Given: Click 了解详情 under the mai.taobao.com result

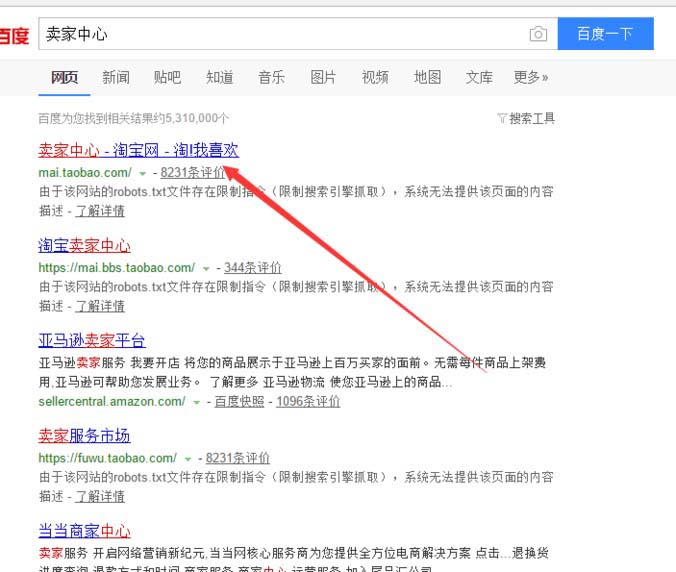Looking at the screenshot, I should click(100, 211).
